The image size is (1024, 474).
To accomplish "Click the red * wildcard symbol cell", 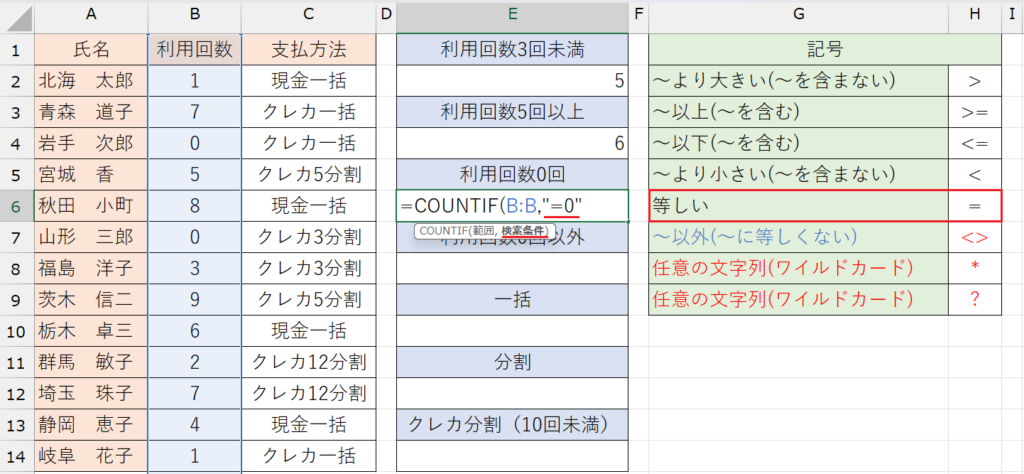I will tap(975, 269).
